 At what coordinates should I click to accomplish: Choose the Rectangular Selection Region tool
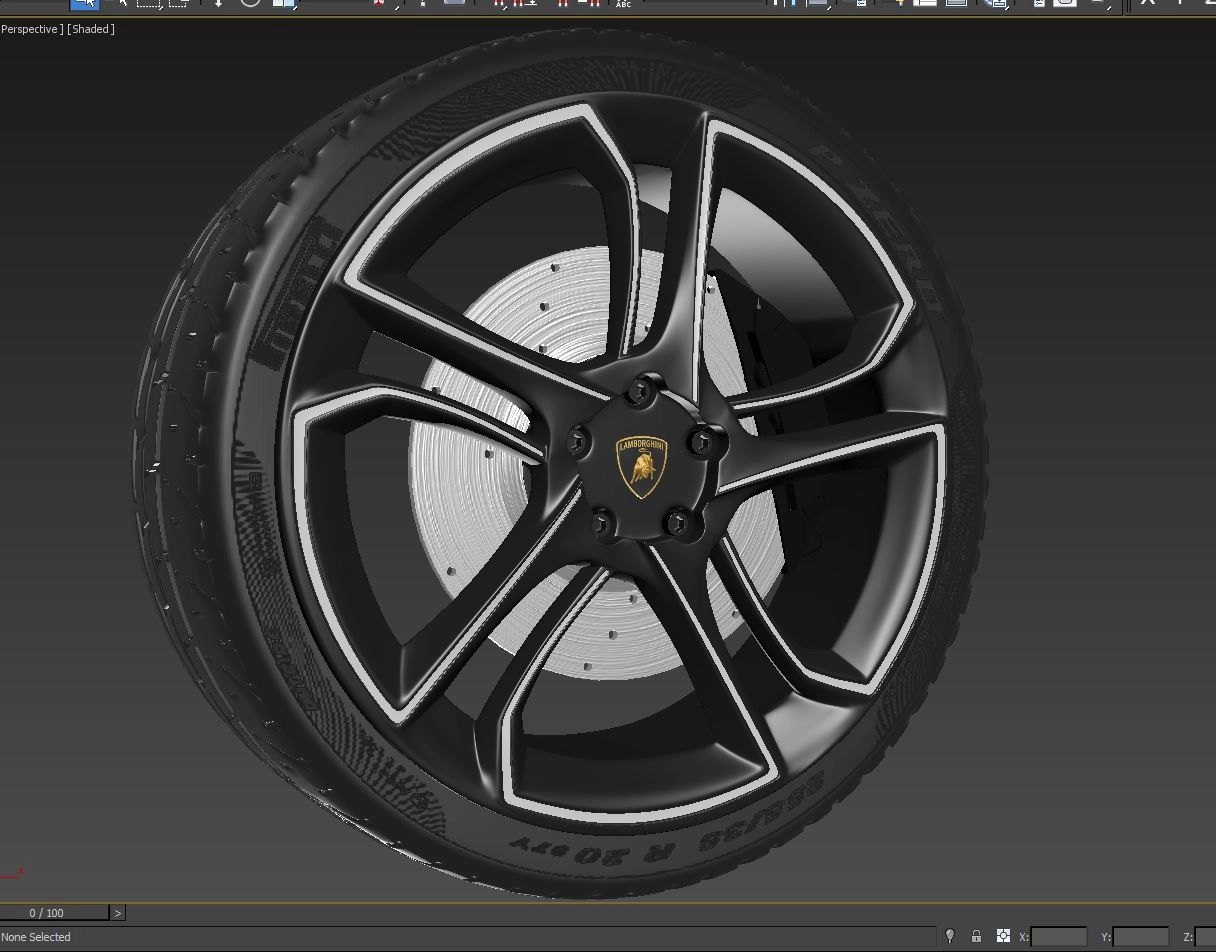[x=150, y=3]
